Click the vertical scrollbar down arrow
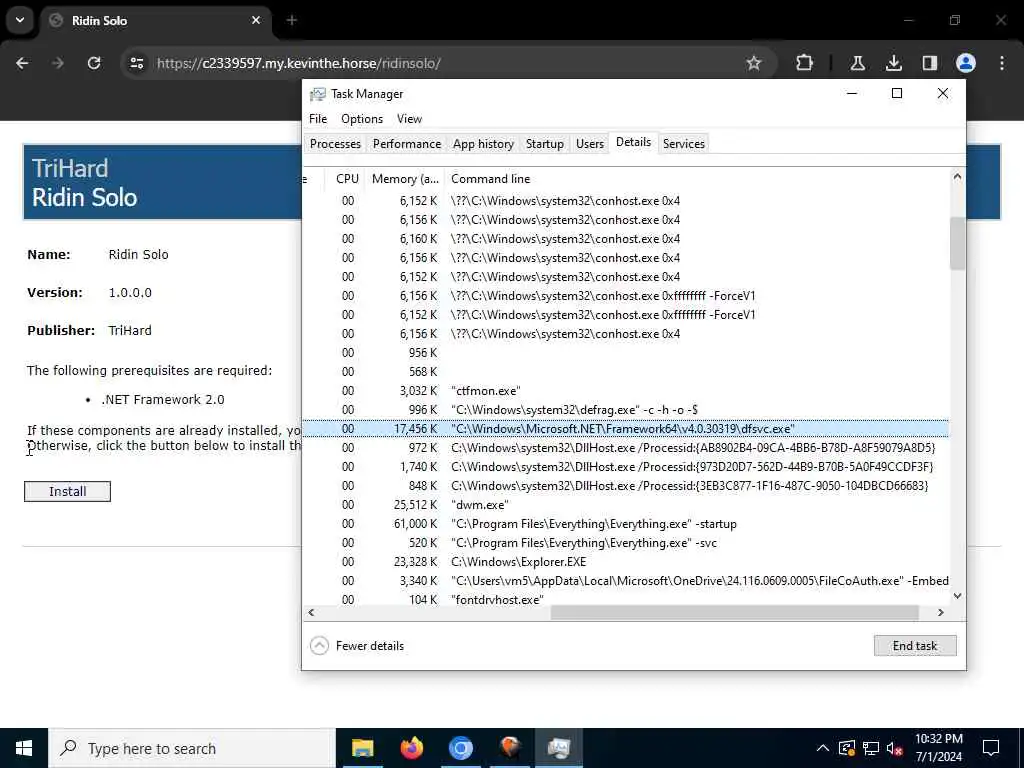Viewport: 1024px width, 768px height. 957,596
